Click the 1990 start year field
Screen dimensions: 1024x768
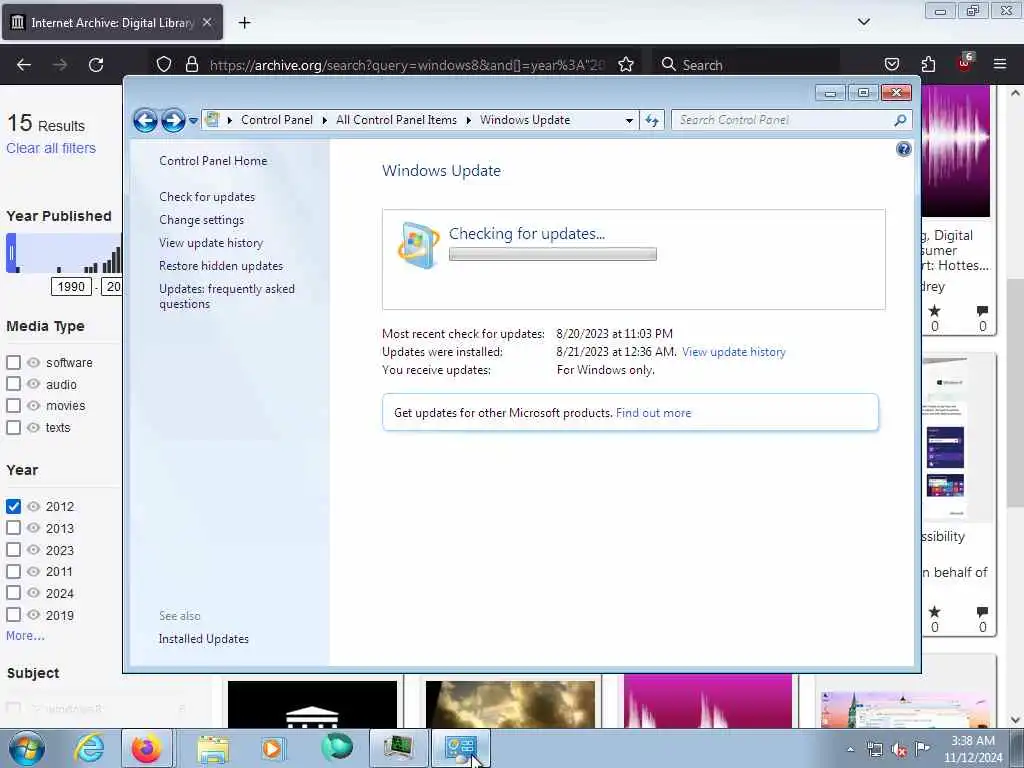tap(71, 287)
